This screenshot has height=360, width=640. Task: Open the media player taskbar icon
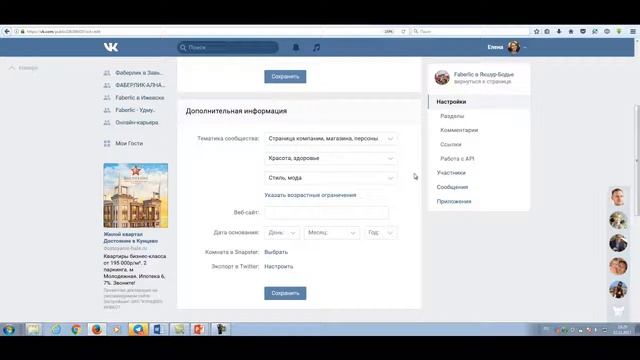pyautogui.click(x=117, y=329)
